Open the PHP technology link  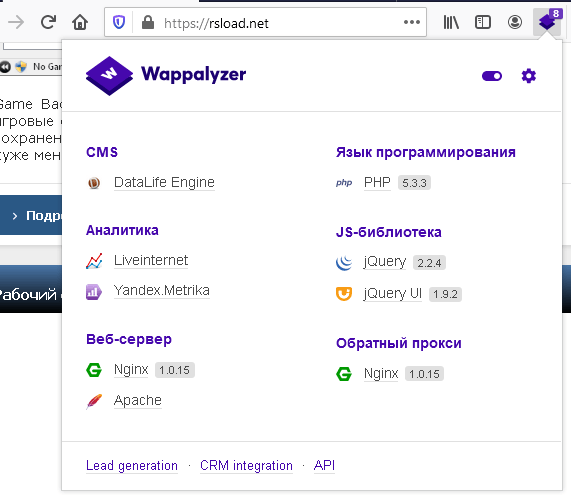point(377,182)
